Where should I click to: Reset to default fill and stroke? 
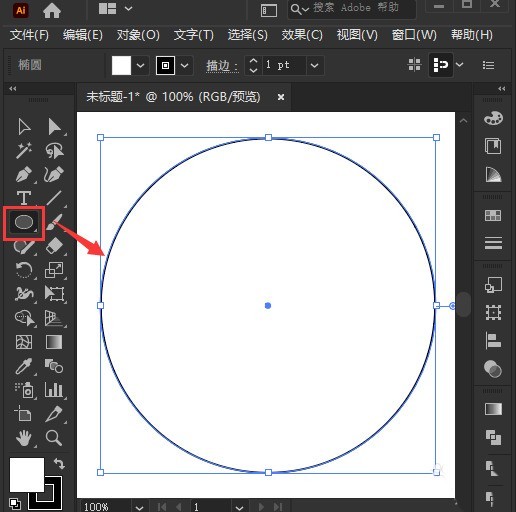tap(14, 503)
